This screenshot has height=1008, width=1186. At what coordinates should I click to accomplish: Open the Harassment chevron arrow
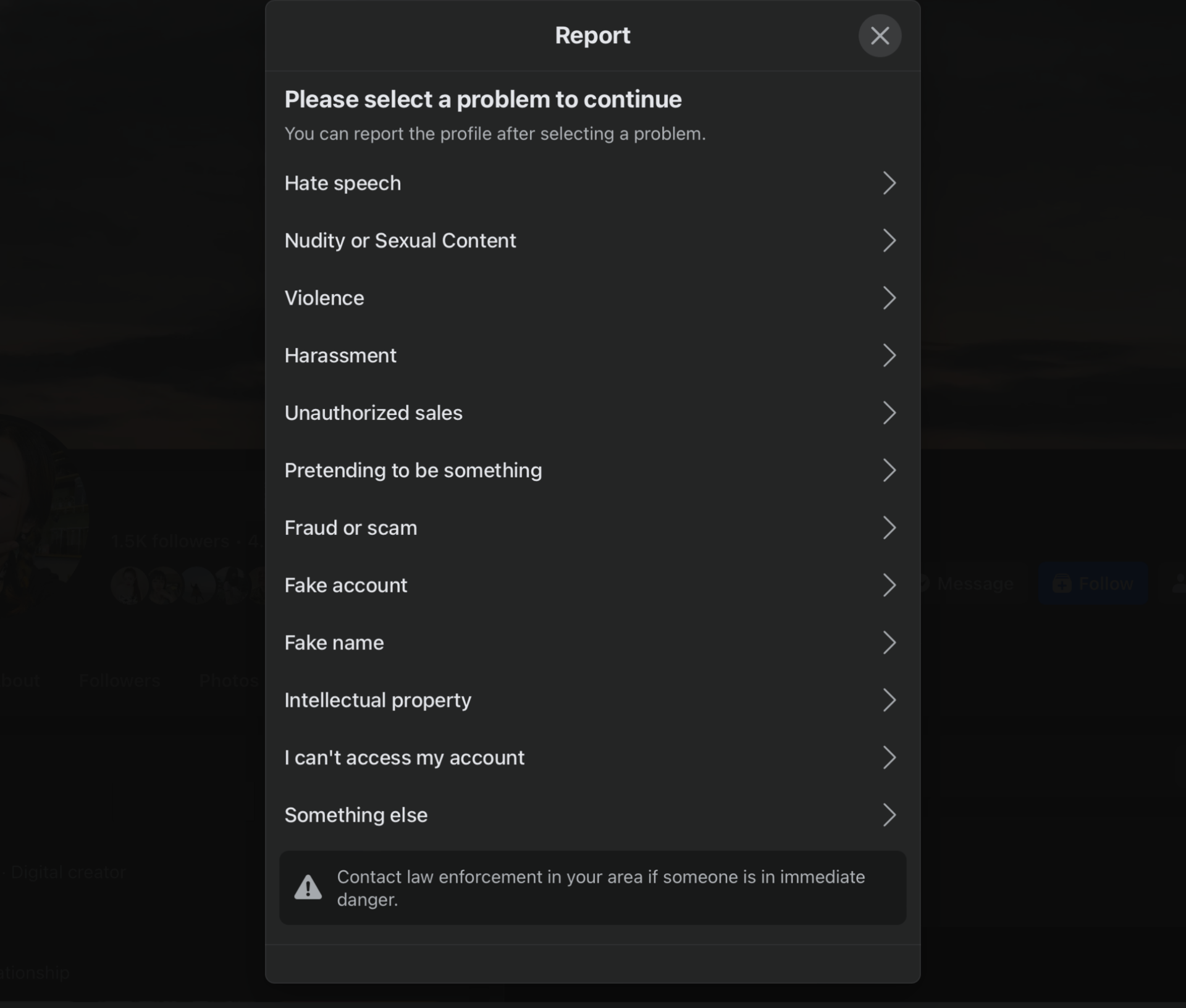pos(889,356)
